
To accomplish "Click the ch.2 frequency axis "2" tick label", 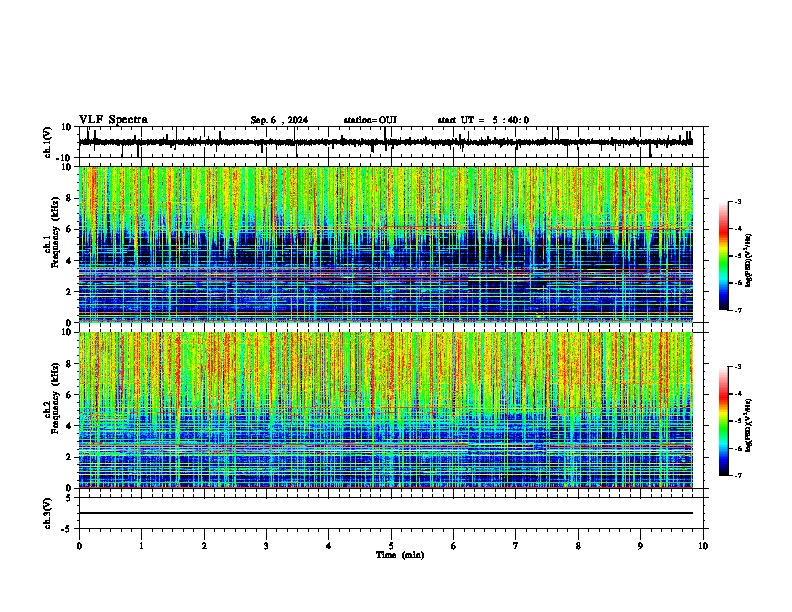I will coord(70,457).
